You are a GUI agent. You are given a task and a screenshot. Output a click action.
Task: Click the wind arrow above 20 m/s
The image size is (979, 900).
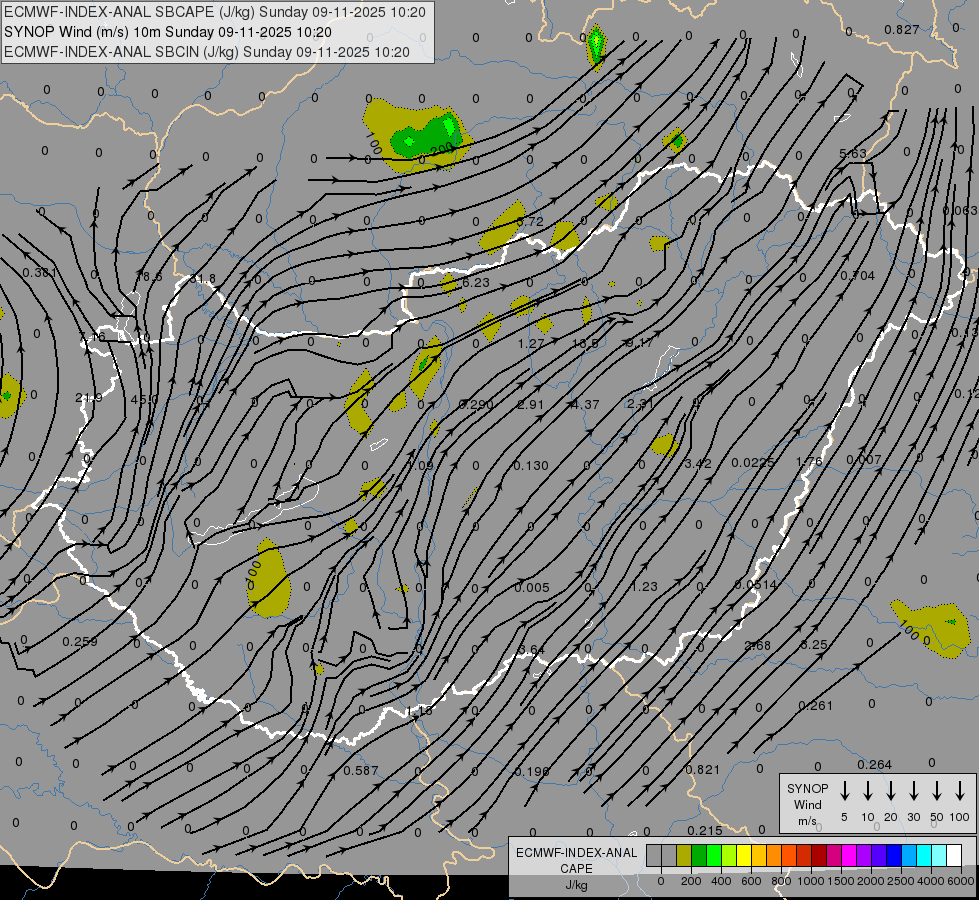click(890, 791)
